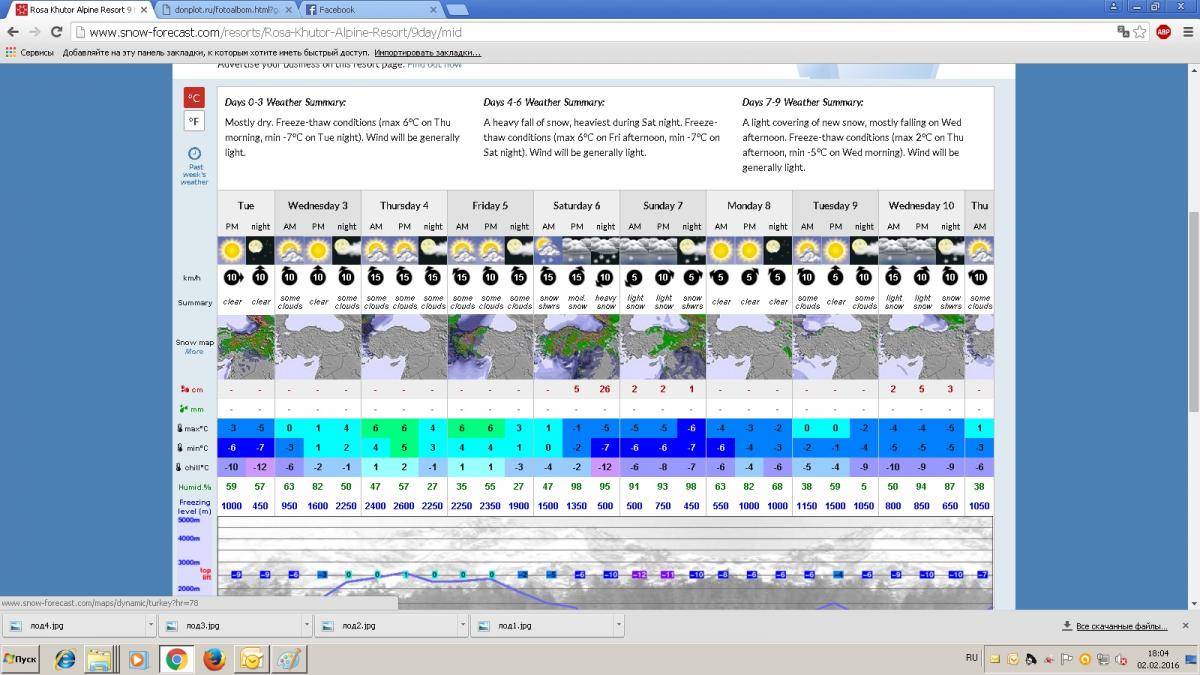This screenshot has width=1200, height=675.
Task: Switch to Chrome in the taskbar
Action: coord(175,659)
